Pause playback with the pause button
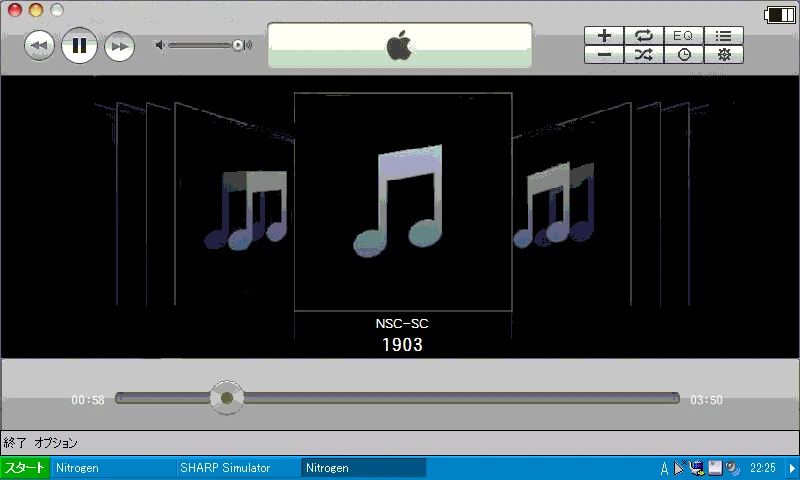This screenshot has height=480, width=800. coord(79,45)
